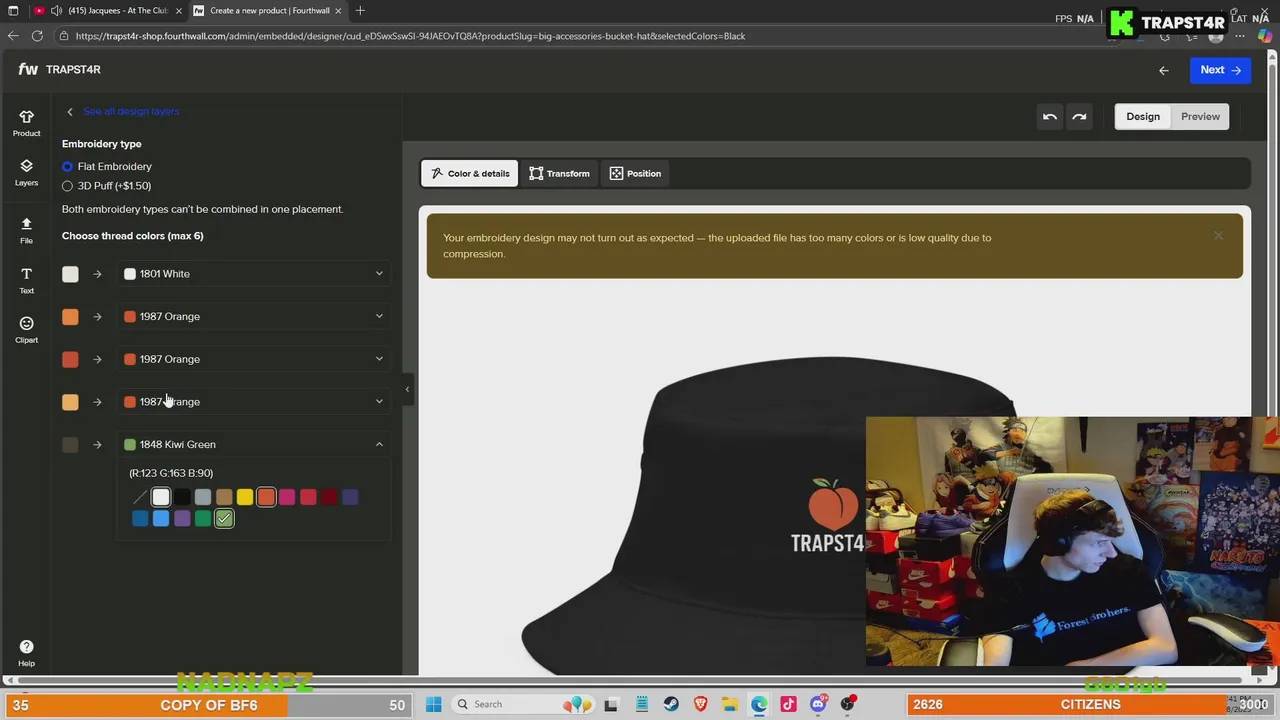Expand the 1801 White thread dropdown

tap(254, 274)
